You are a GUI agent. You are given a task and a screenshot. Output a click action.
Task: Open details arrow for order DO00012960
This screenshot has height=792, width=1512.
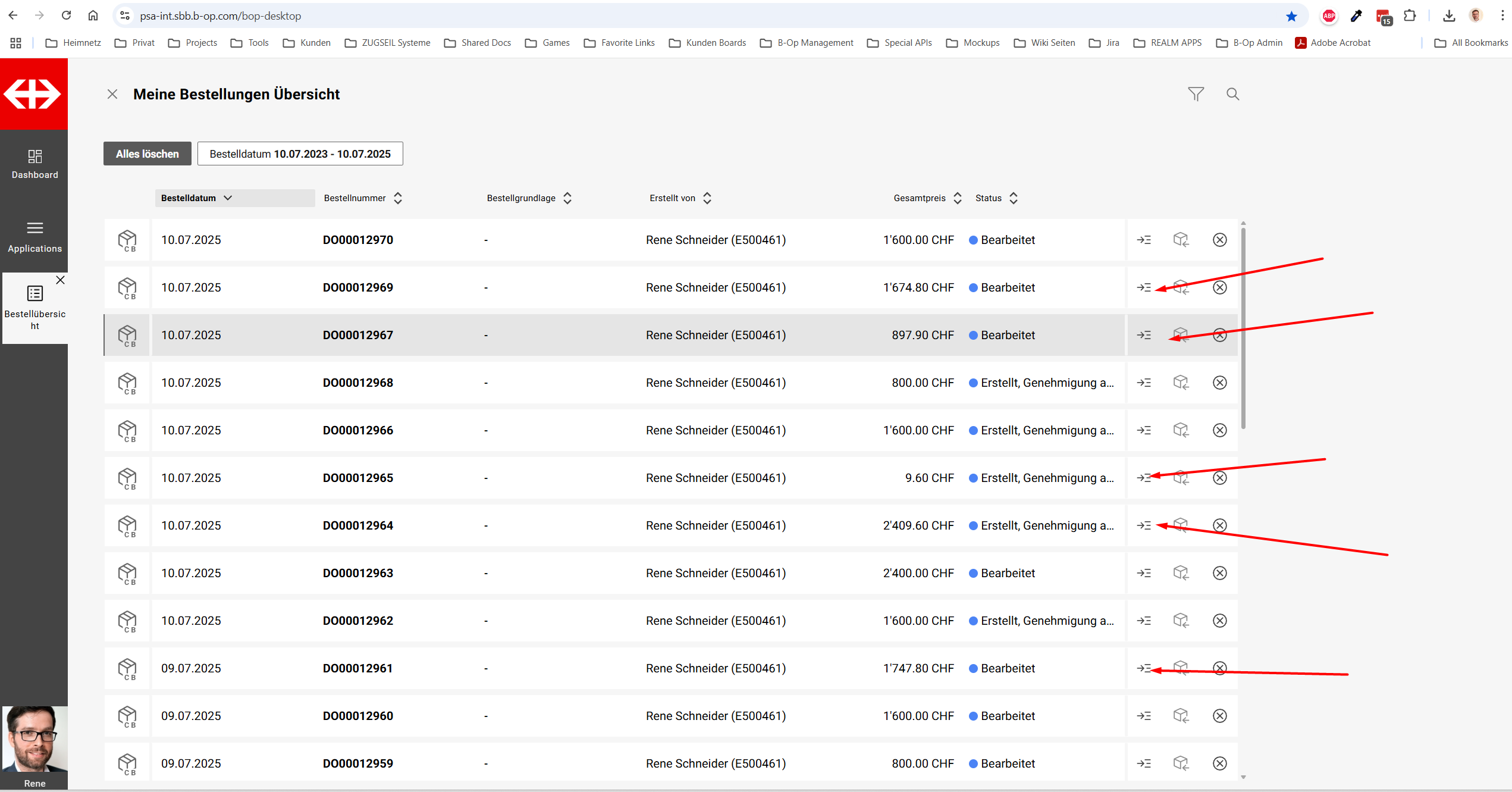click(1144, 716)
